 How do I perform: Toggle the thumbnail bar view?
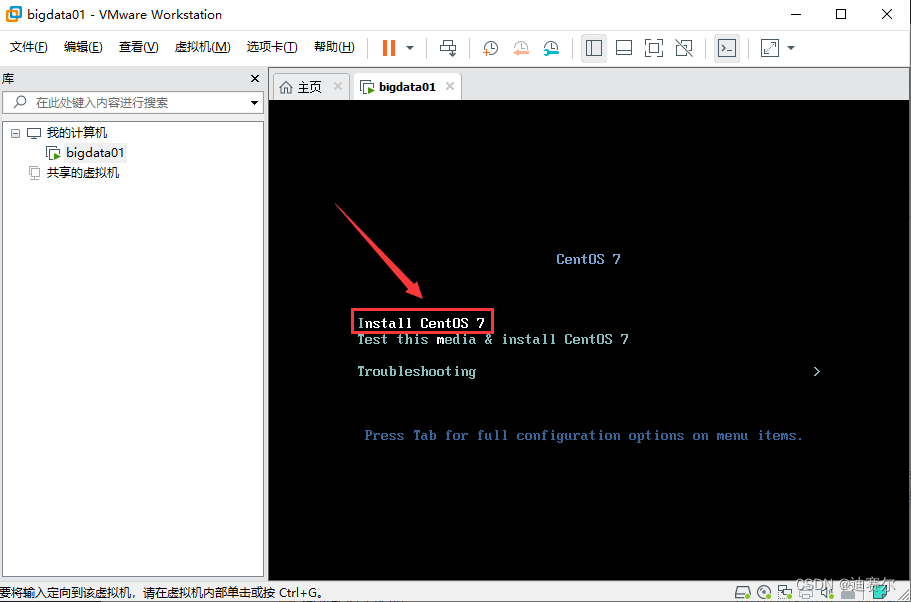click(x=624, y=48)
